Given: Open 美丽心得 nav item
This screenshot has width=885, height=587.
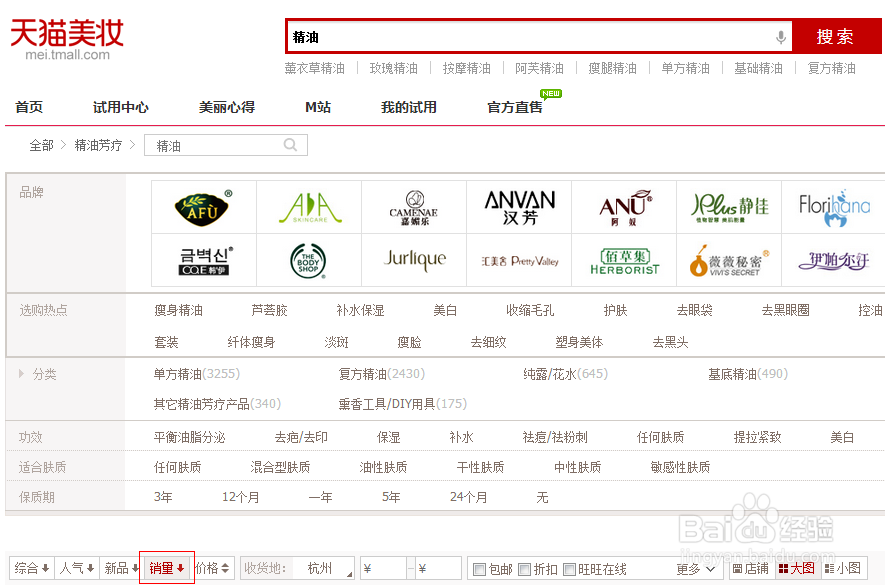Looking at the screenshot, I should pyautogui.click(x=227, y=107).
